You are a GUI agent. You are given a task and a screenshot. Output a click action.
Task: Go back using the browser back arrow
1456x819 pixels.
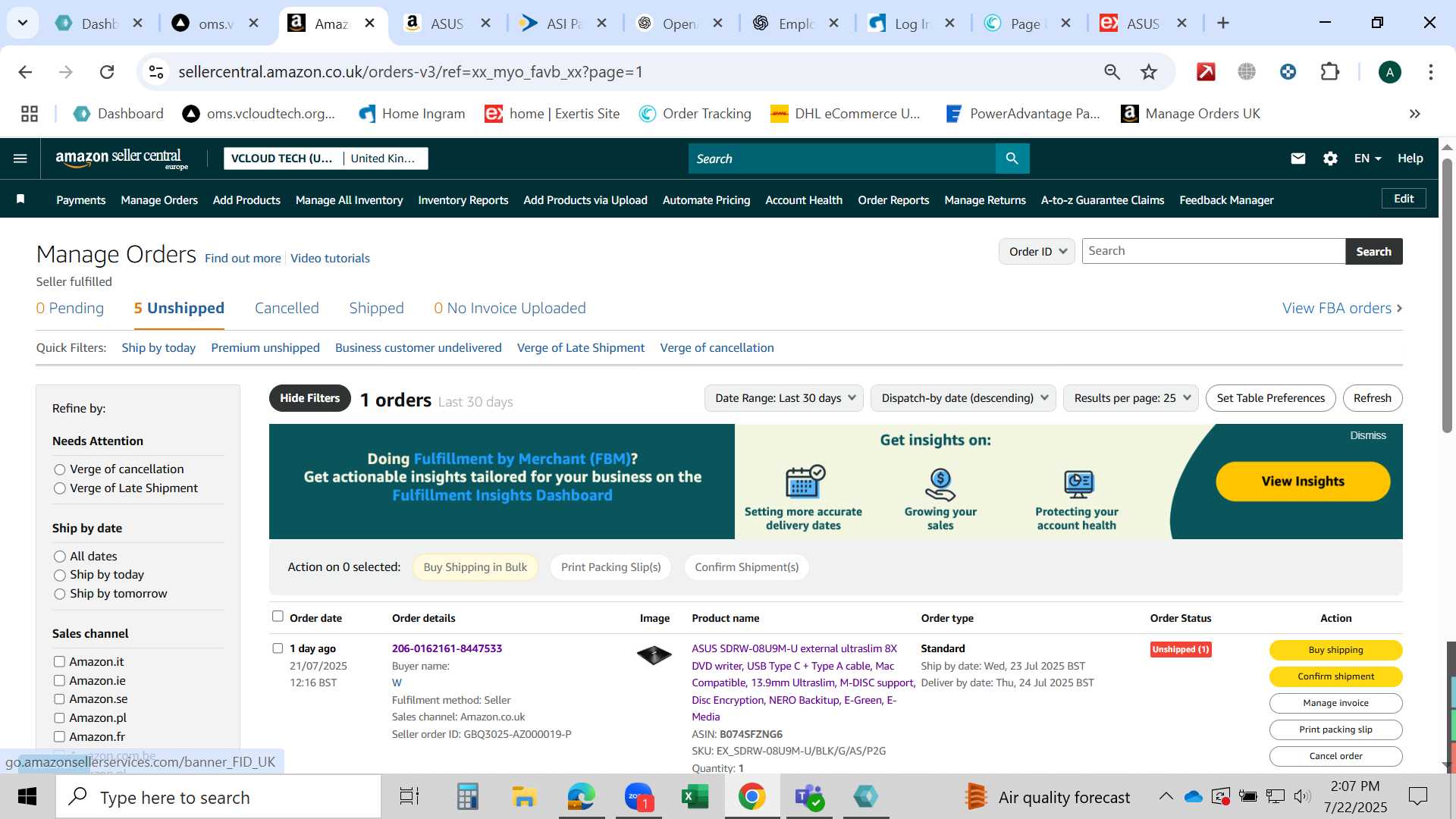25,72
